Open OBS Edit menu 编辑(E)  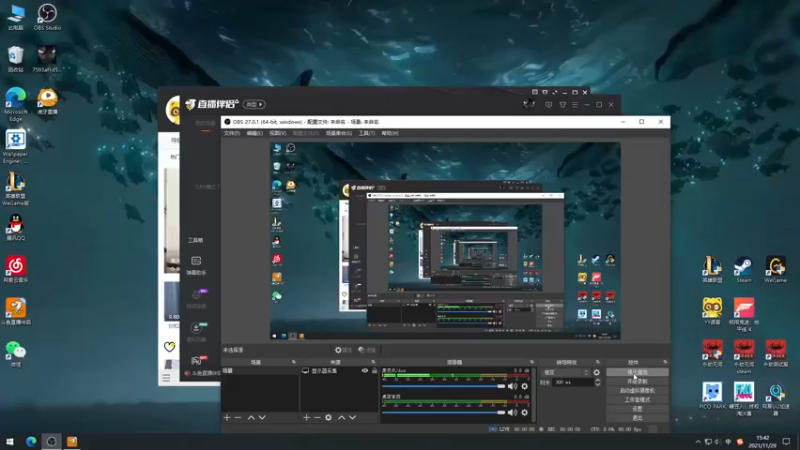255,133
